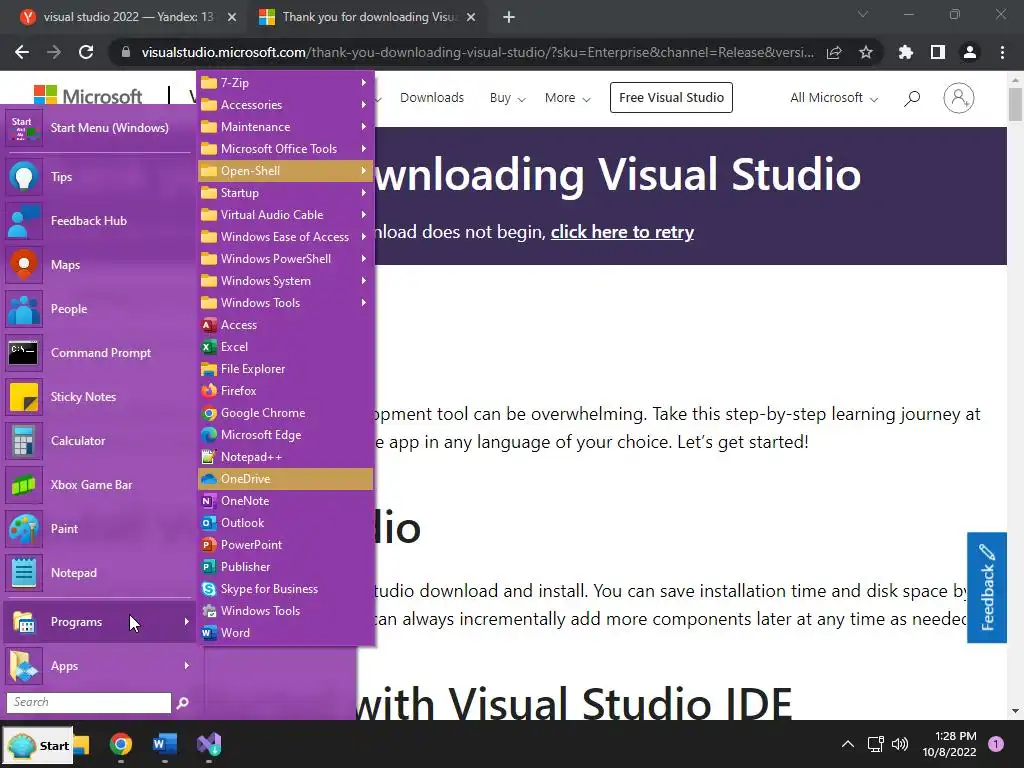The height and width of the screenshot is (768, 1024).
Task: Expand the Maintenance folder
Action: point(285,127)
